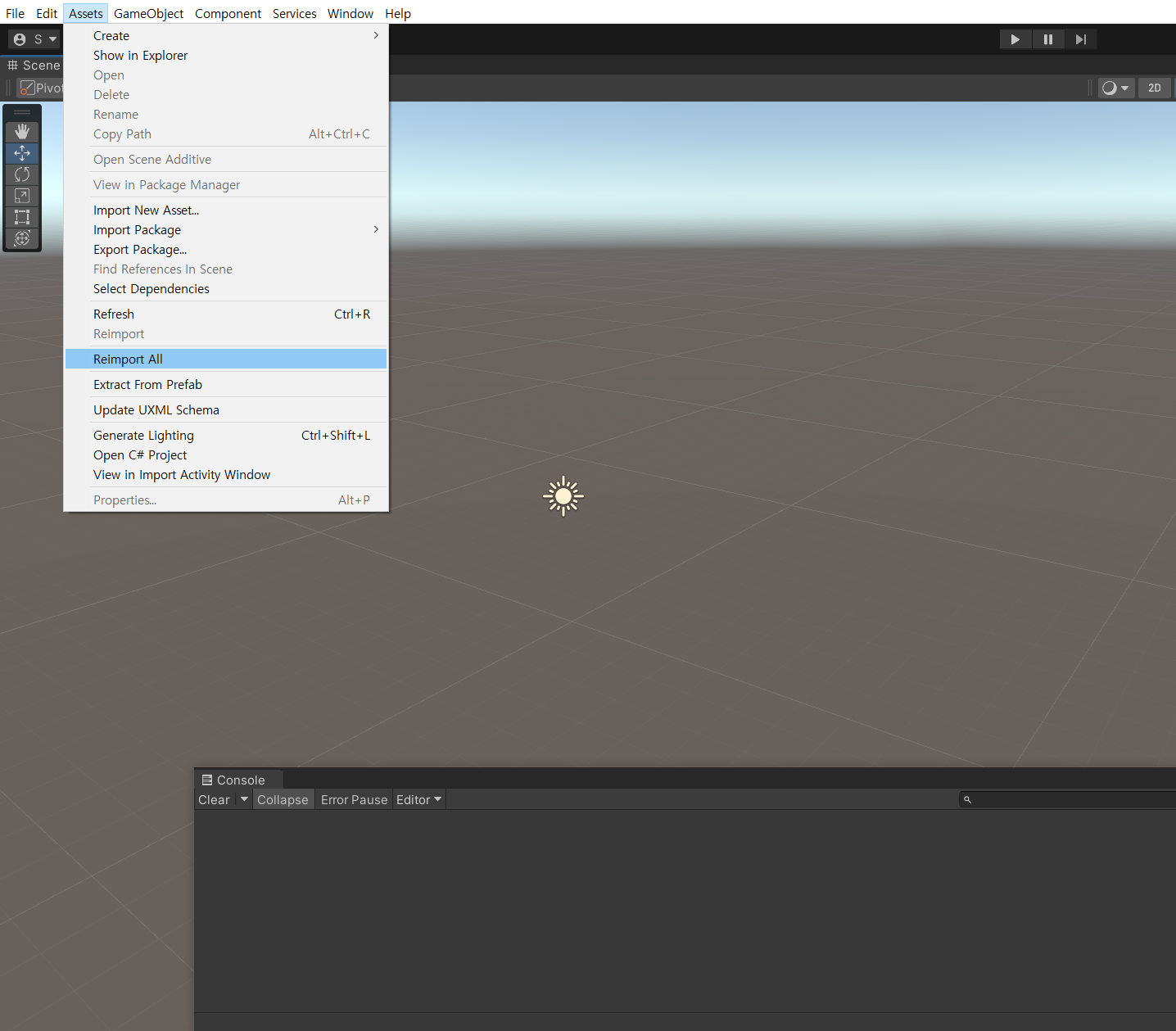Enable Collapse in the Console panel
This screenshot has height=1031, width=1176.
click(x=283, y=799)
